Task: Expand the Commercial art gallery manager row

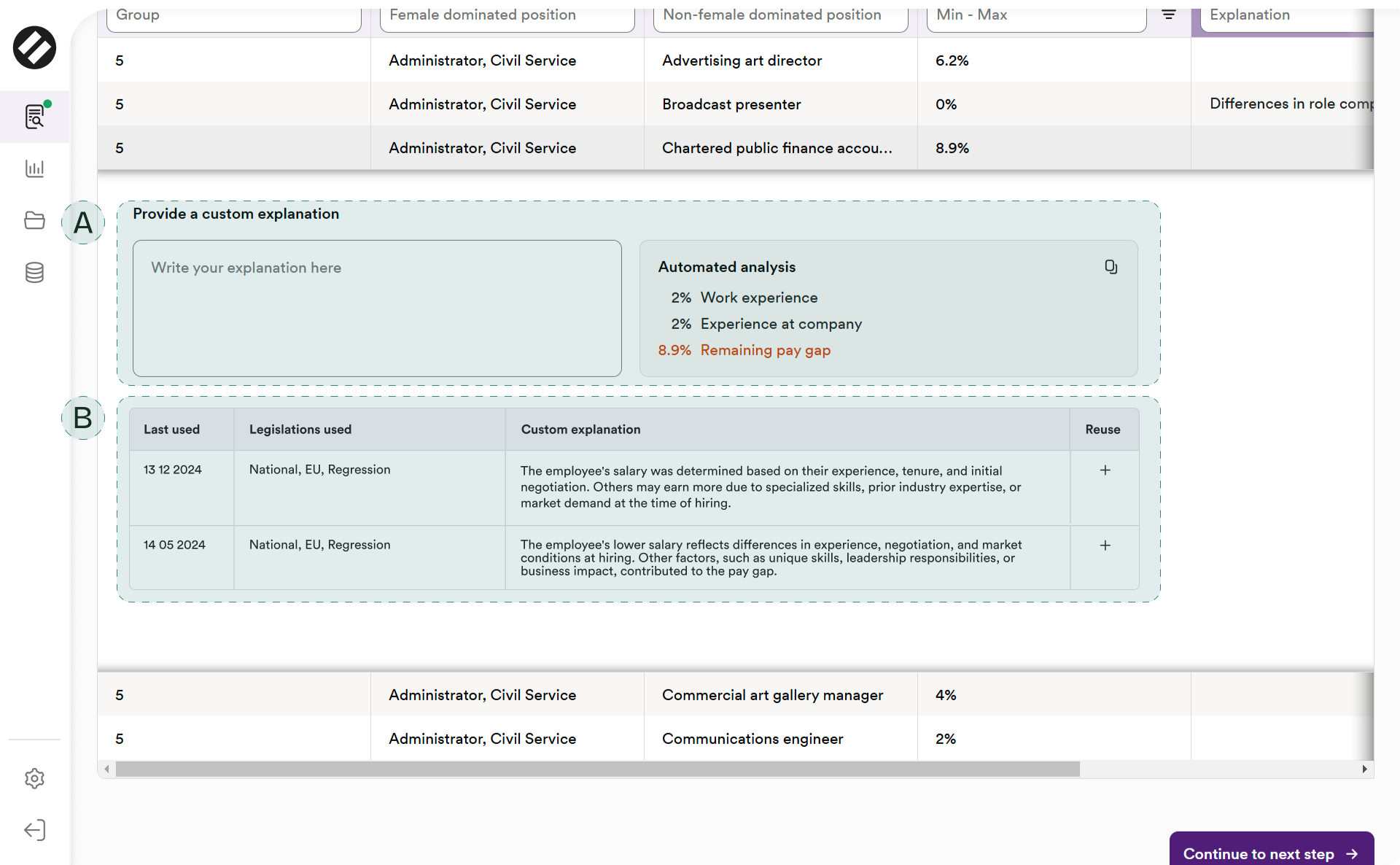Action: (x=771, y=695)
